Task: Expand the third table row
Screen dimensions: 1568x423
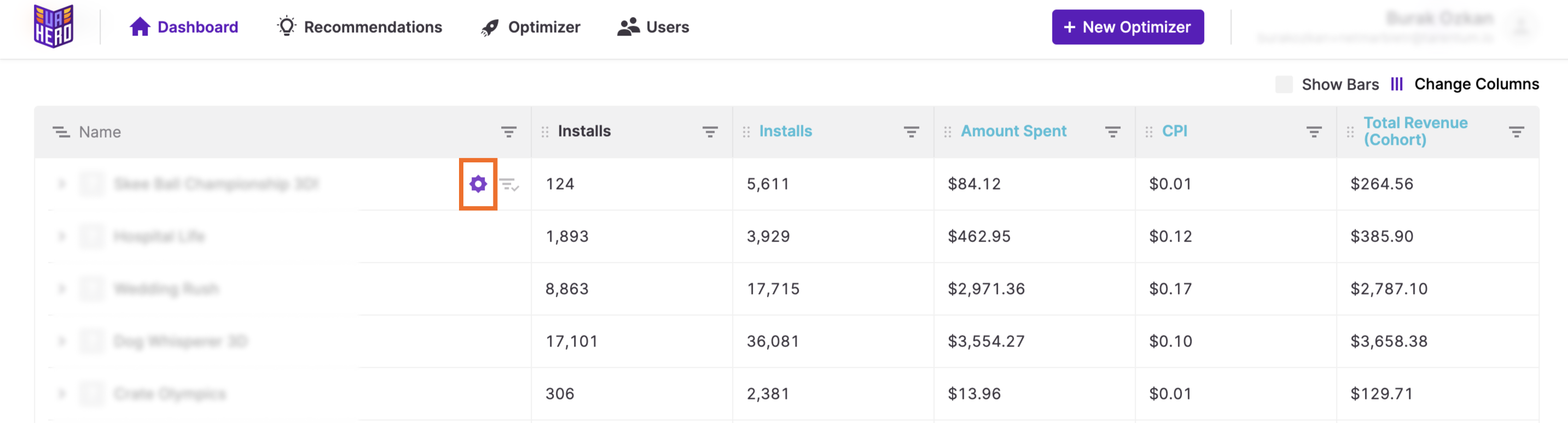Action: click(x=61, y=289)
